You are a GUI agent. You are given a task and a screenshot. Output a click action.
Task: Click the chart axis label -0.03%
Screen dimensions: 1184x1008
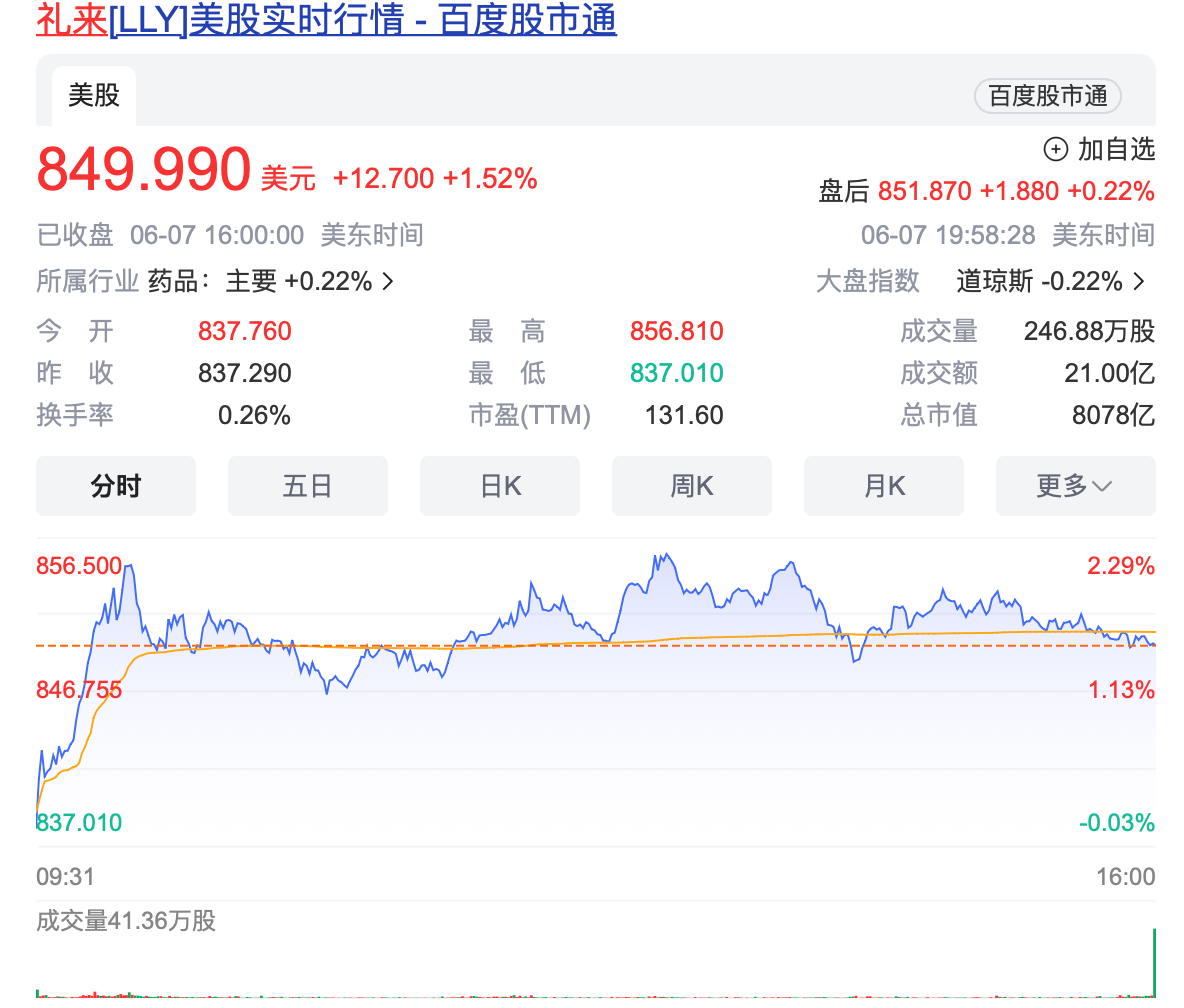[x=1117, y=822]
